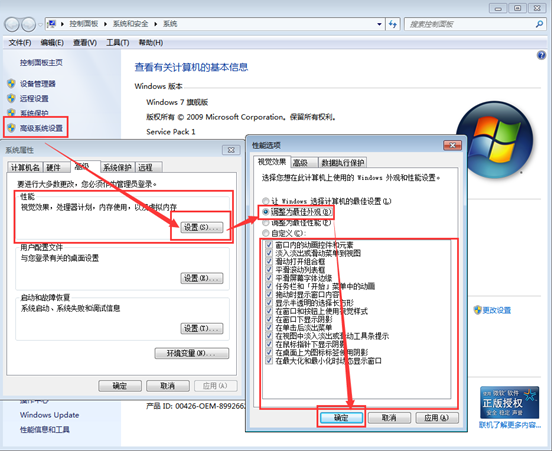
Task: Click 应用(A) in 性能选项 dialog
Action: click(x=437, y=418)
